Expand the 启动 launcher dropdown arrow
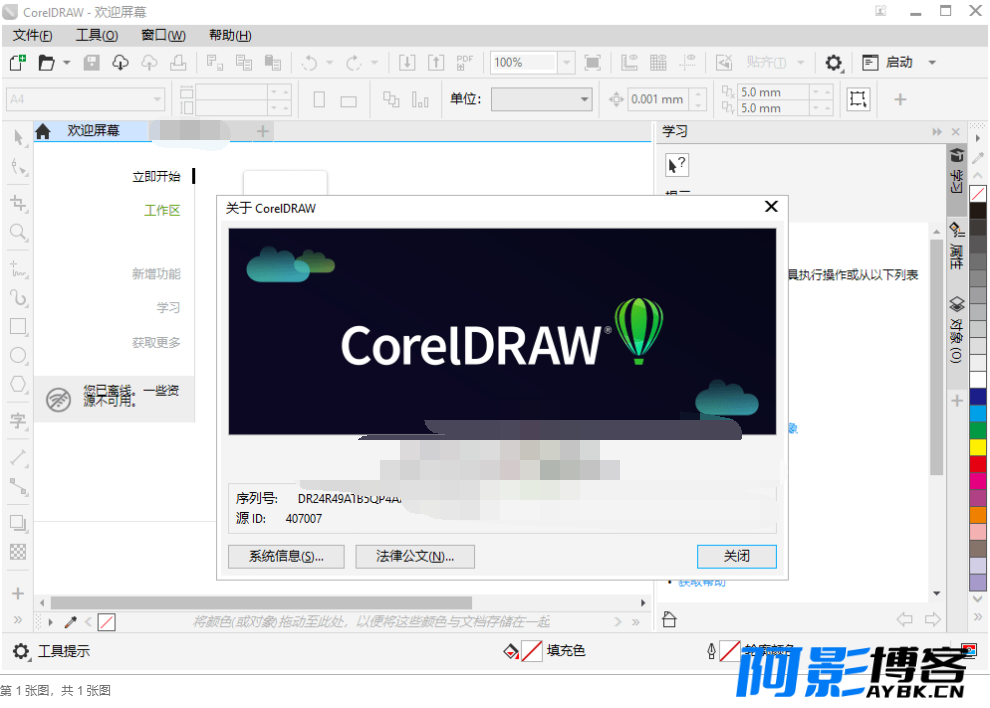The image size is (990, 708). (x=932, y=63)
